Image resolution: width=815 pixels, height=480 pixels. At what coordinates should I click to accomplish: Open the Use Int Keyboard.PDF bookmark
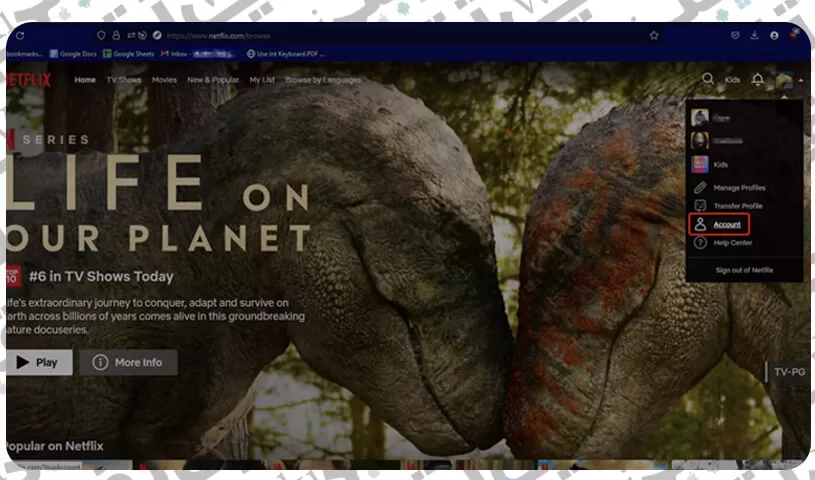pyautogui.click(x=285, y=54)
